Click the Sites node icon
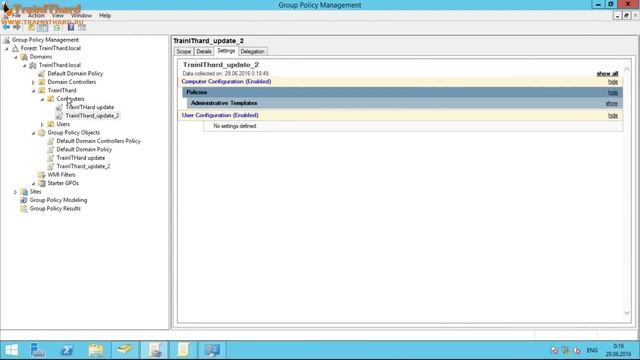 click(x=24, y=192)
